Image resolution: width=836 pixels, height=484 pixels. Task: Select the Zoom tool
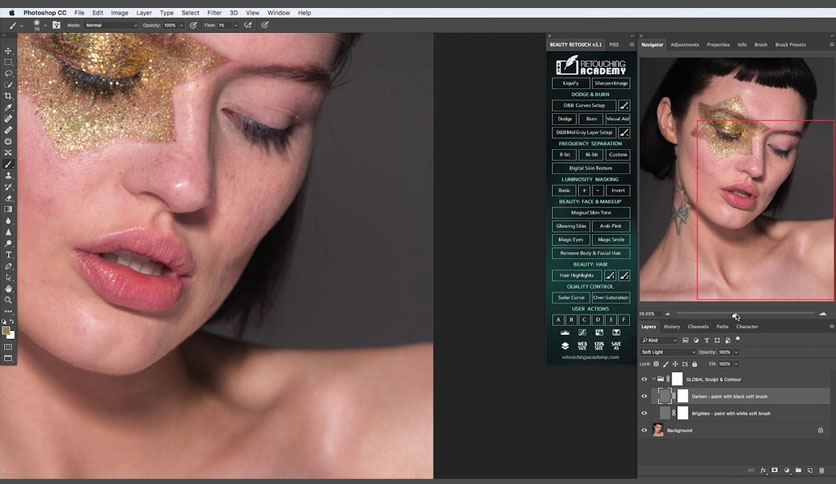pos(8,300)
